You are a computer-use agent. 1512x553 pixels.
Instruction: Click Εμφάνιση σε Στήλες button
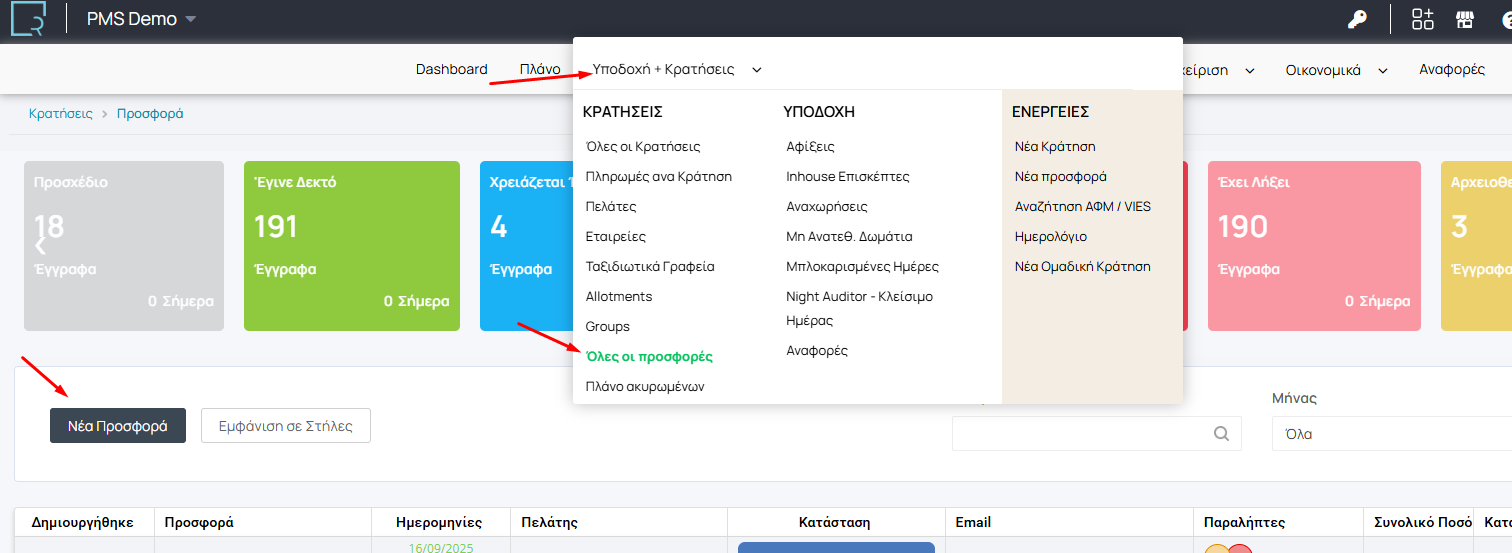(x=286, y=425)
